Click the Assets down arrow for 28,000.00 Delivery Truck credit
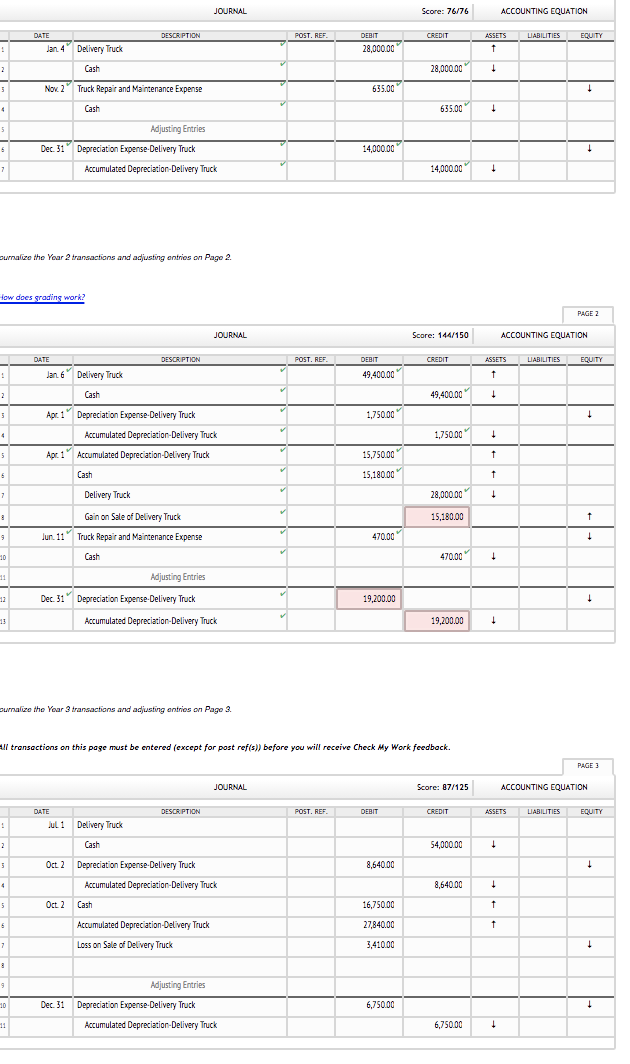The height and width of the screenshot is (1064, 630). (x=494, y=495)
